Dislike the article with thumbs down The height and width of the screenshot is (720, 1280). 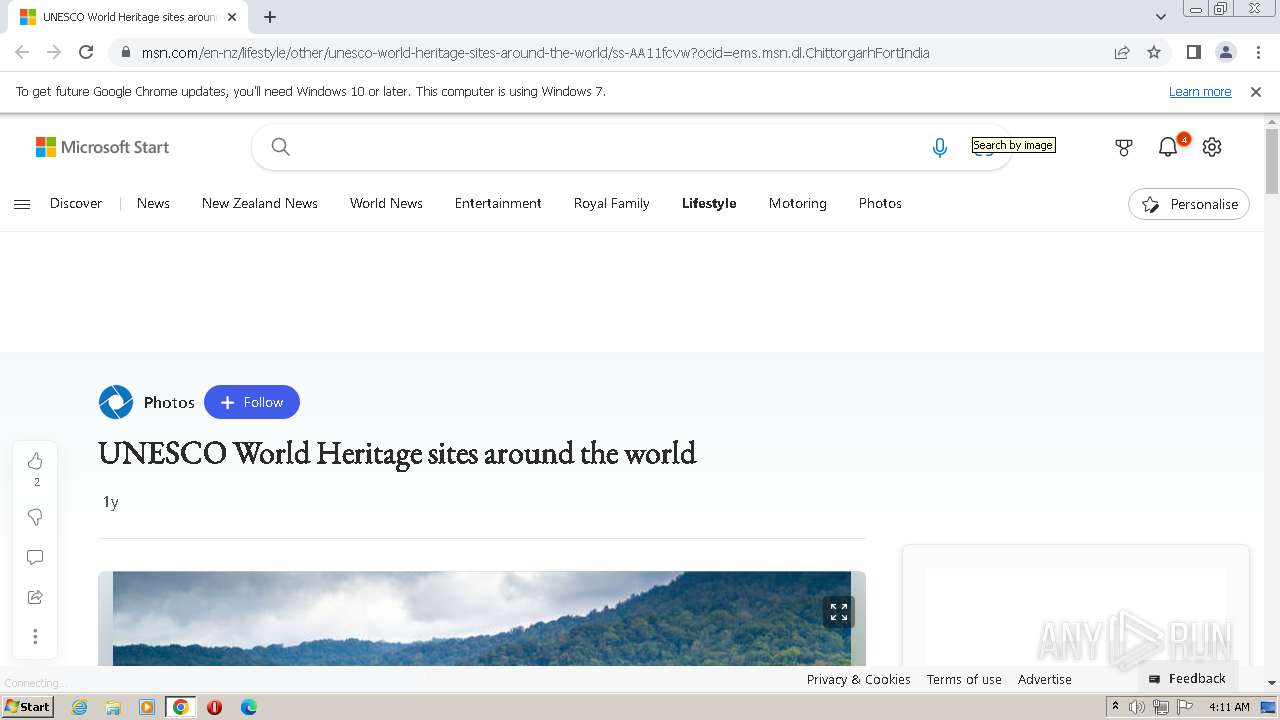[35, 517]
